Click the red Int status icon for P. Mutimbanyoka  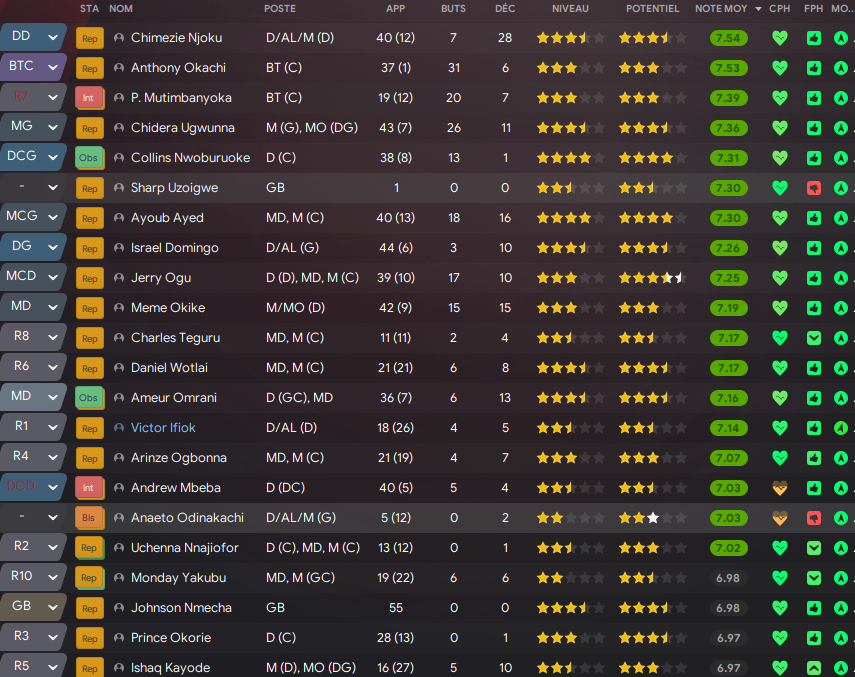pyautogui.click(x=89, y=98)
